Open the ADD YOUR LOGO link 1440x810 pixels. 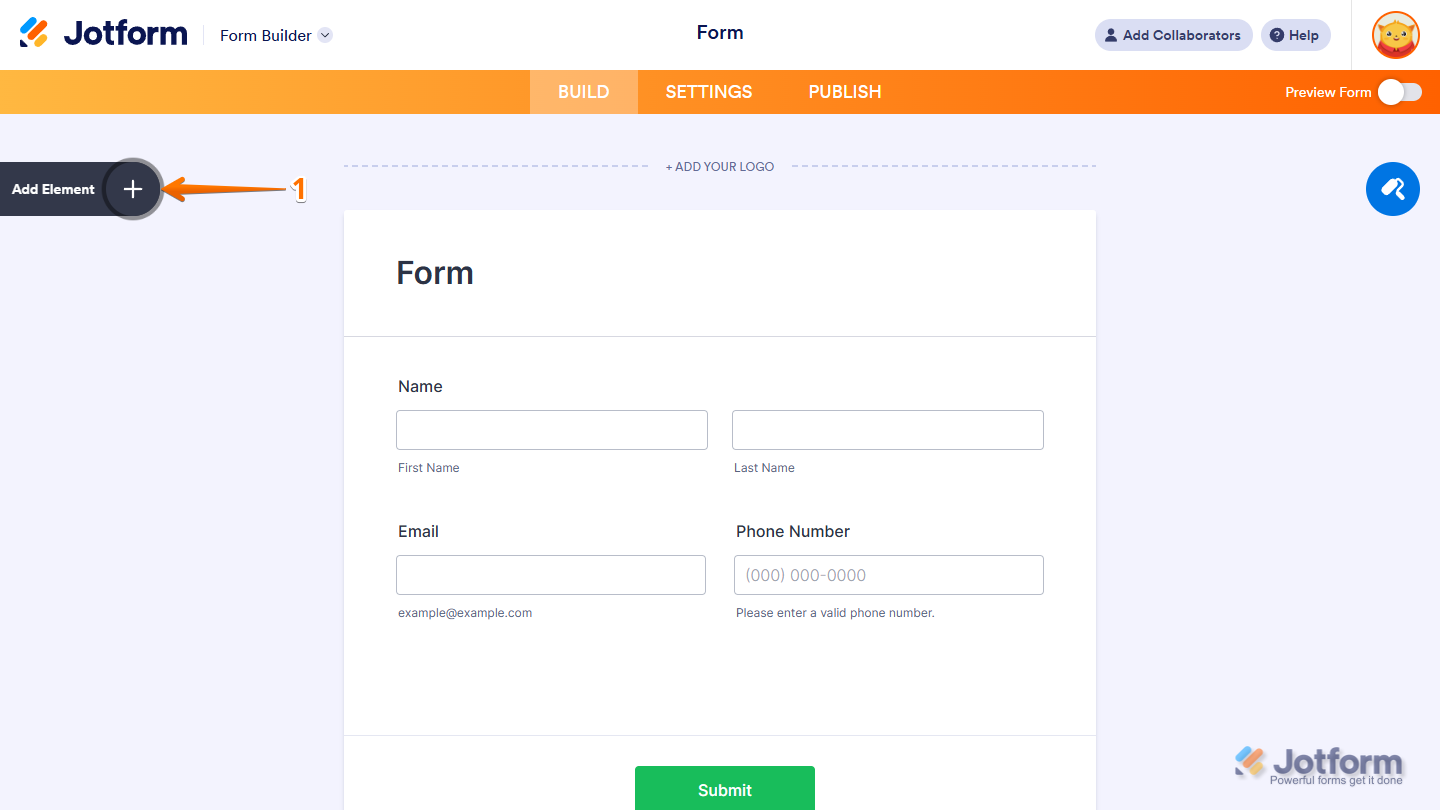(719, 166)
